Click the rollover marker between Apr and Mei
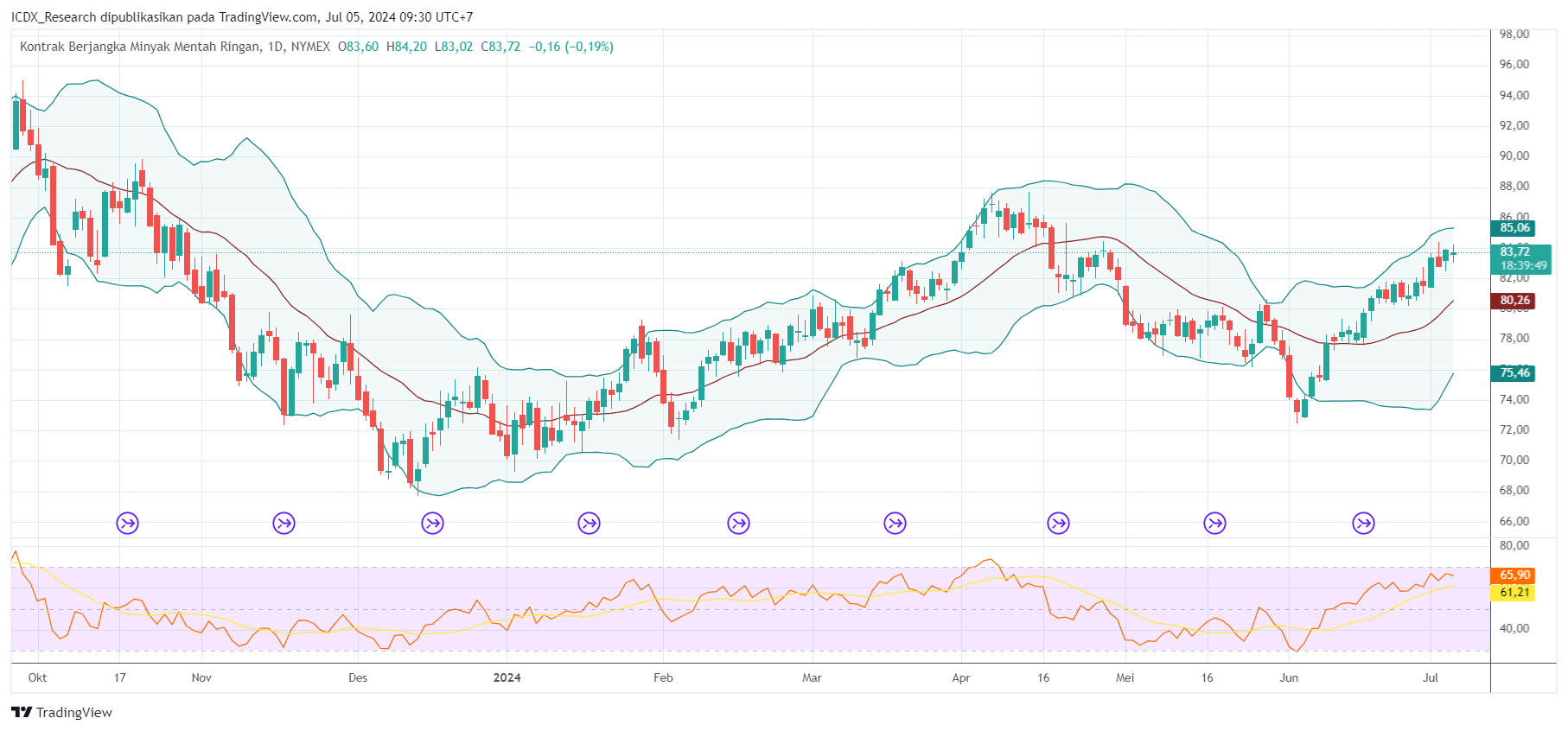 [x=1058, y=523]
